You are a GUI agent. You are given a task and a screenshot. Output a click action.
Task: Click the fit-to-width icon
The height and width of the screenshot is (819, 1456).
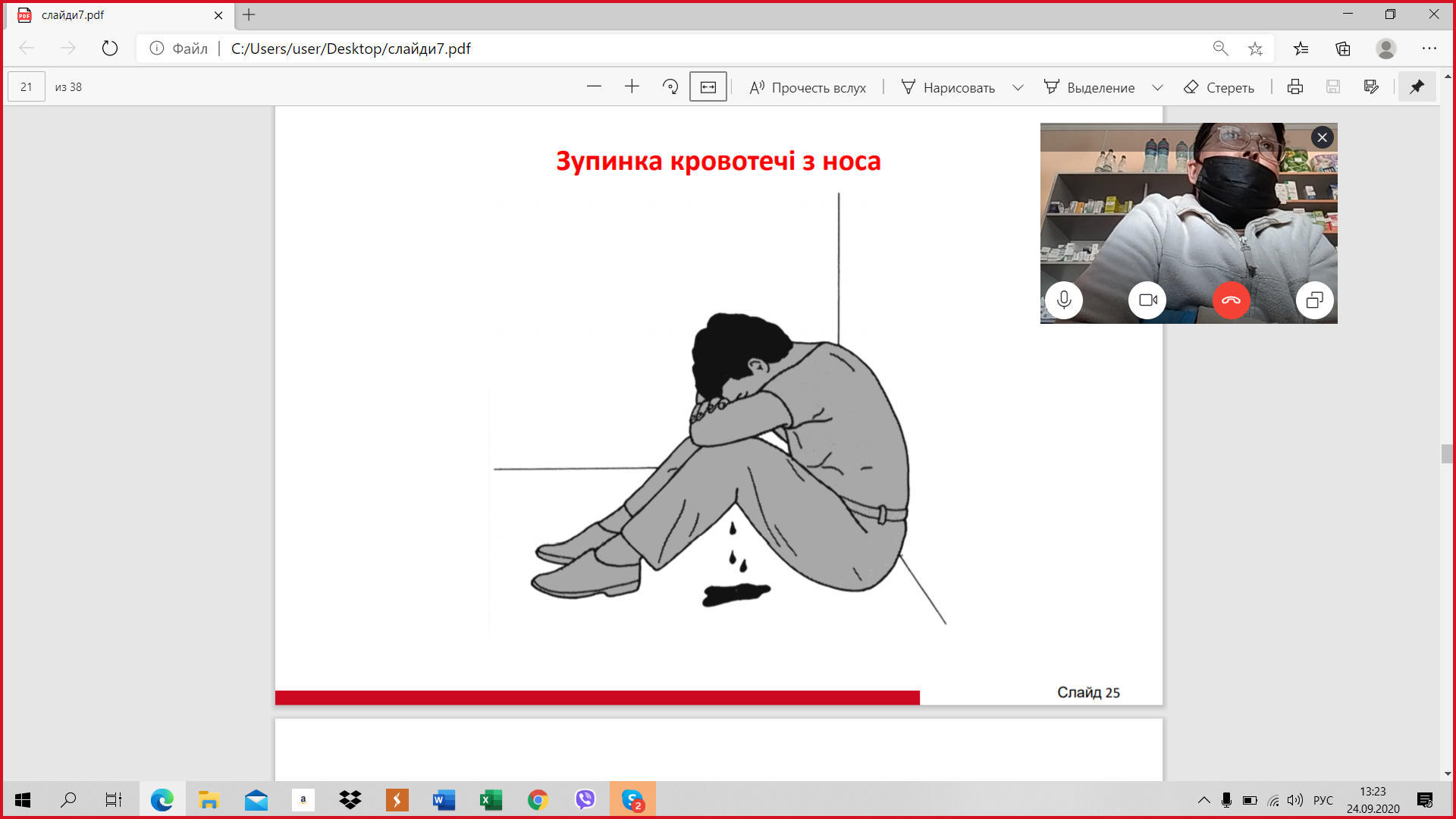click(708, 87)
